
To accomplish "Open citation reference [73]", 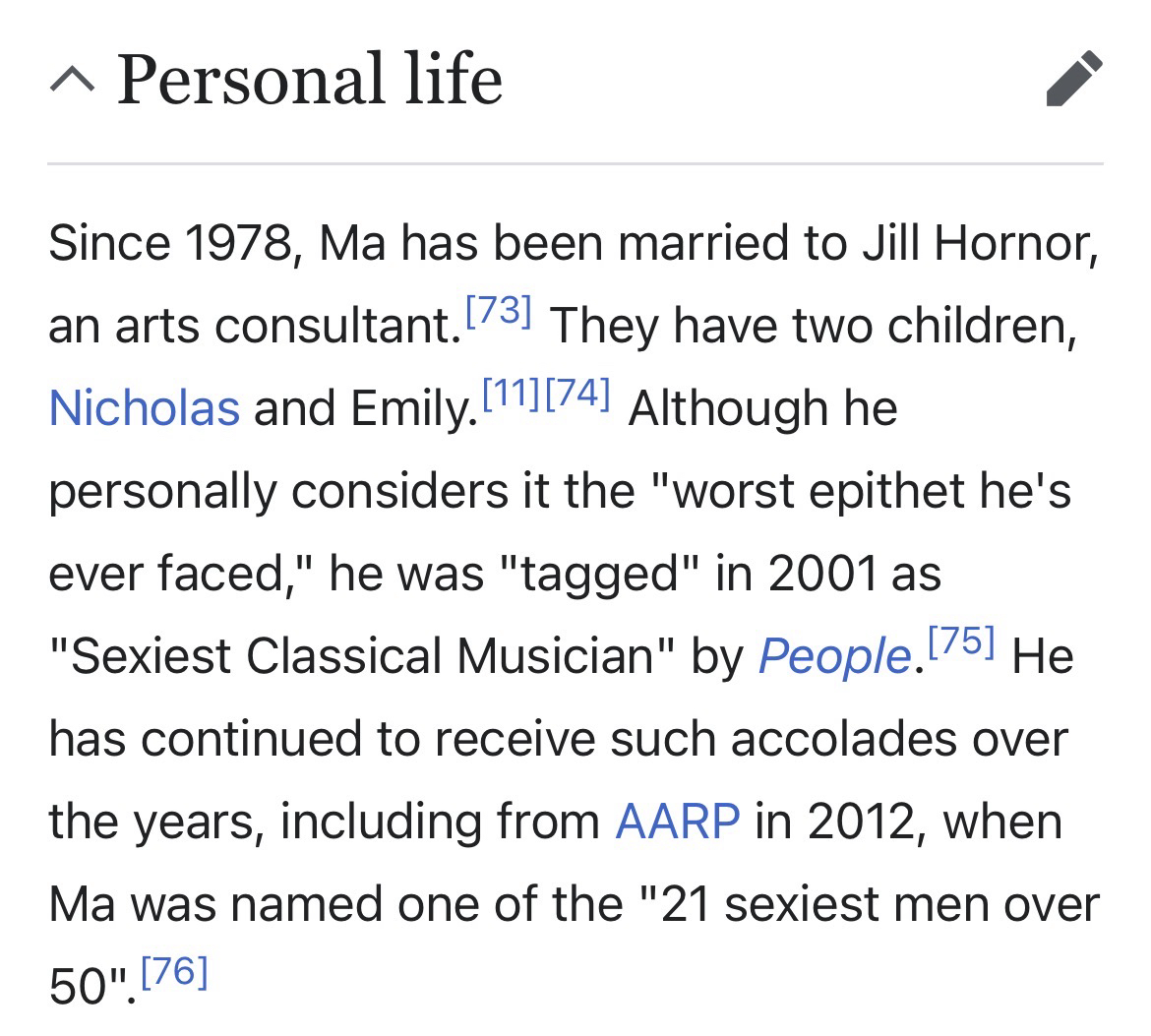I will click(498, 312).
